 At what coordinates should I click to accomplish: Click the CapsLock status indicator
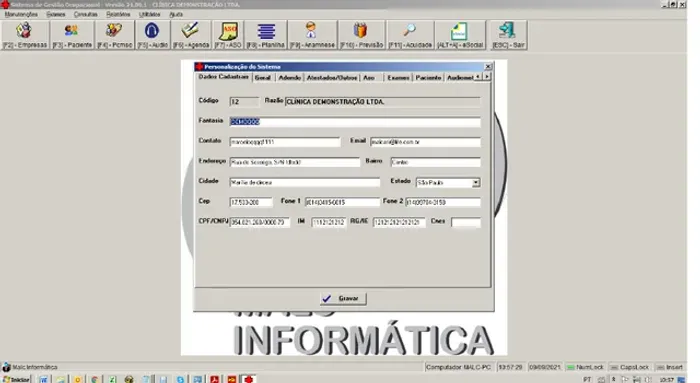point(630,367)
